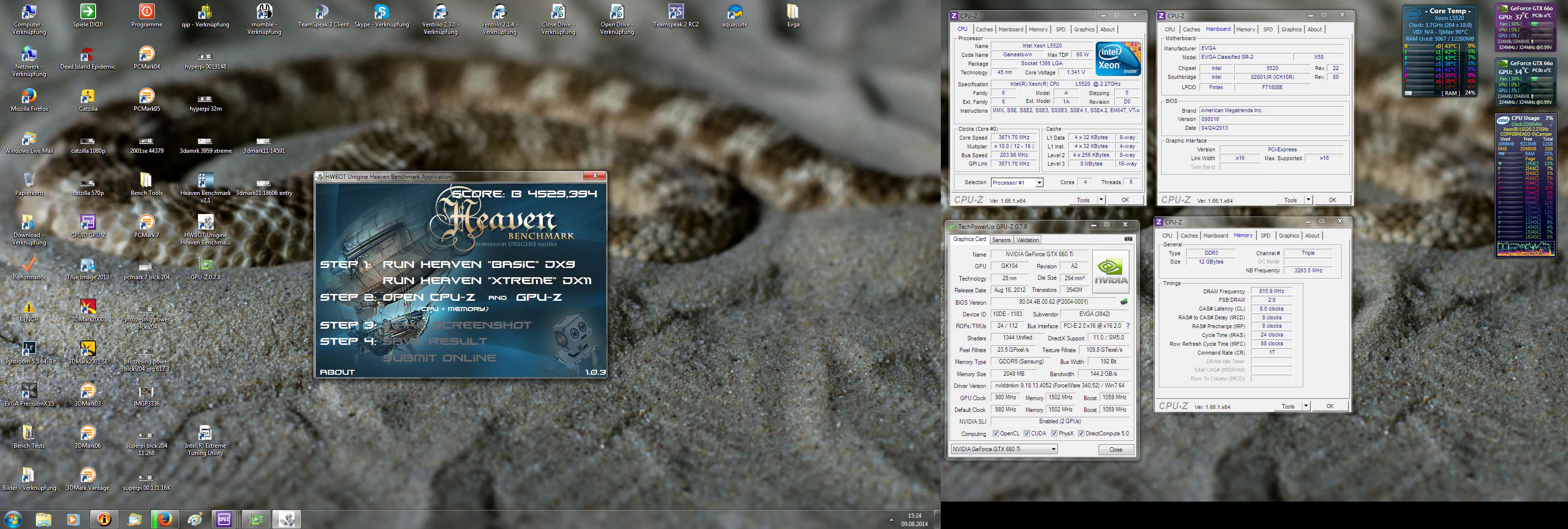Launch the Heaven Benchmark v2.1 icon

[x=205, y=188]
